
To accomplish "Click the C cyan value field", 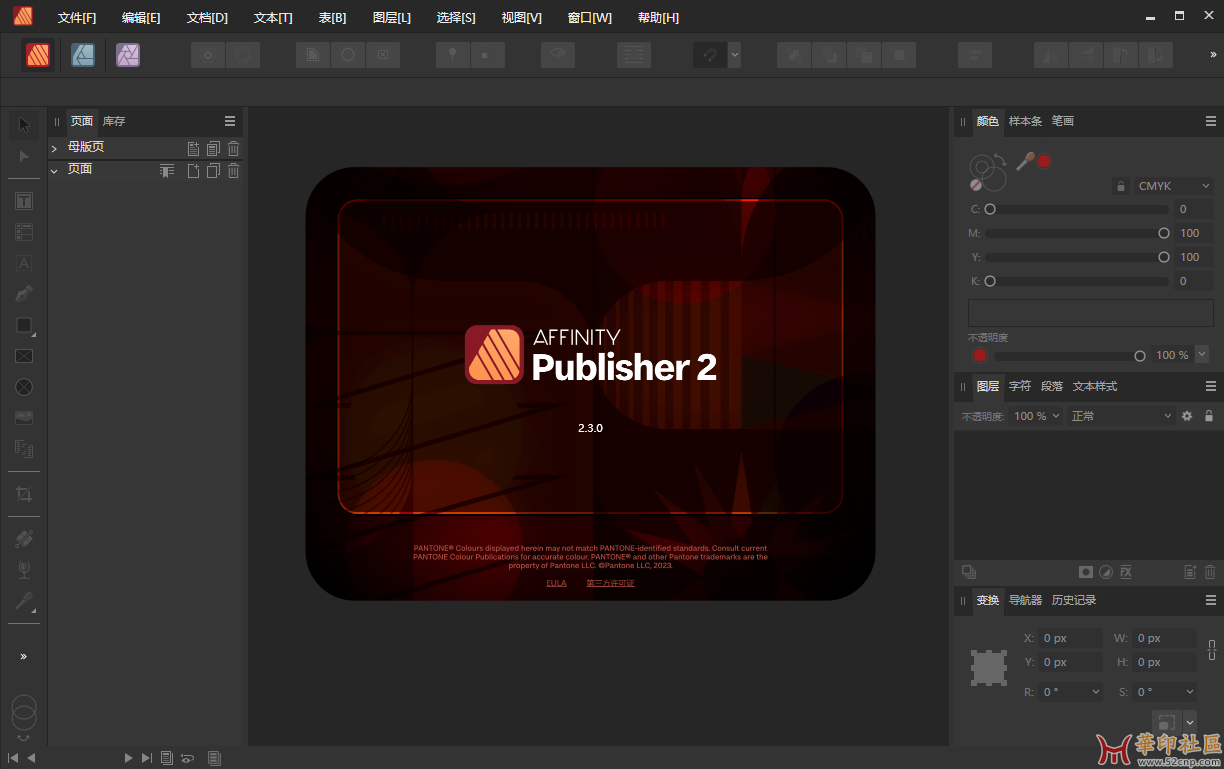I will pyautogui.click(x=1194, y=209).
